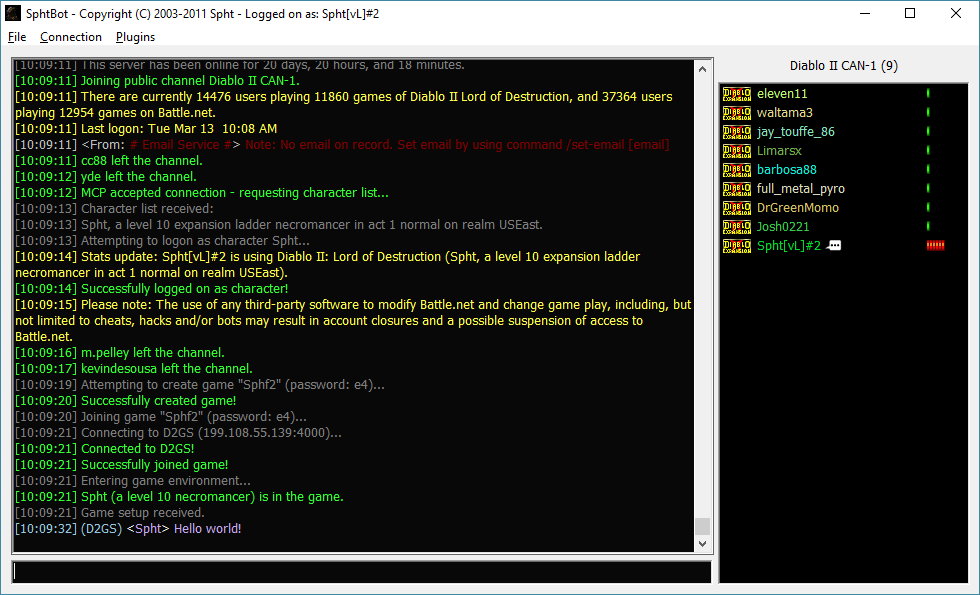
Task: Click the green ping bar for DrGreenMomo
Action: [x=928, y=208]
